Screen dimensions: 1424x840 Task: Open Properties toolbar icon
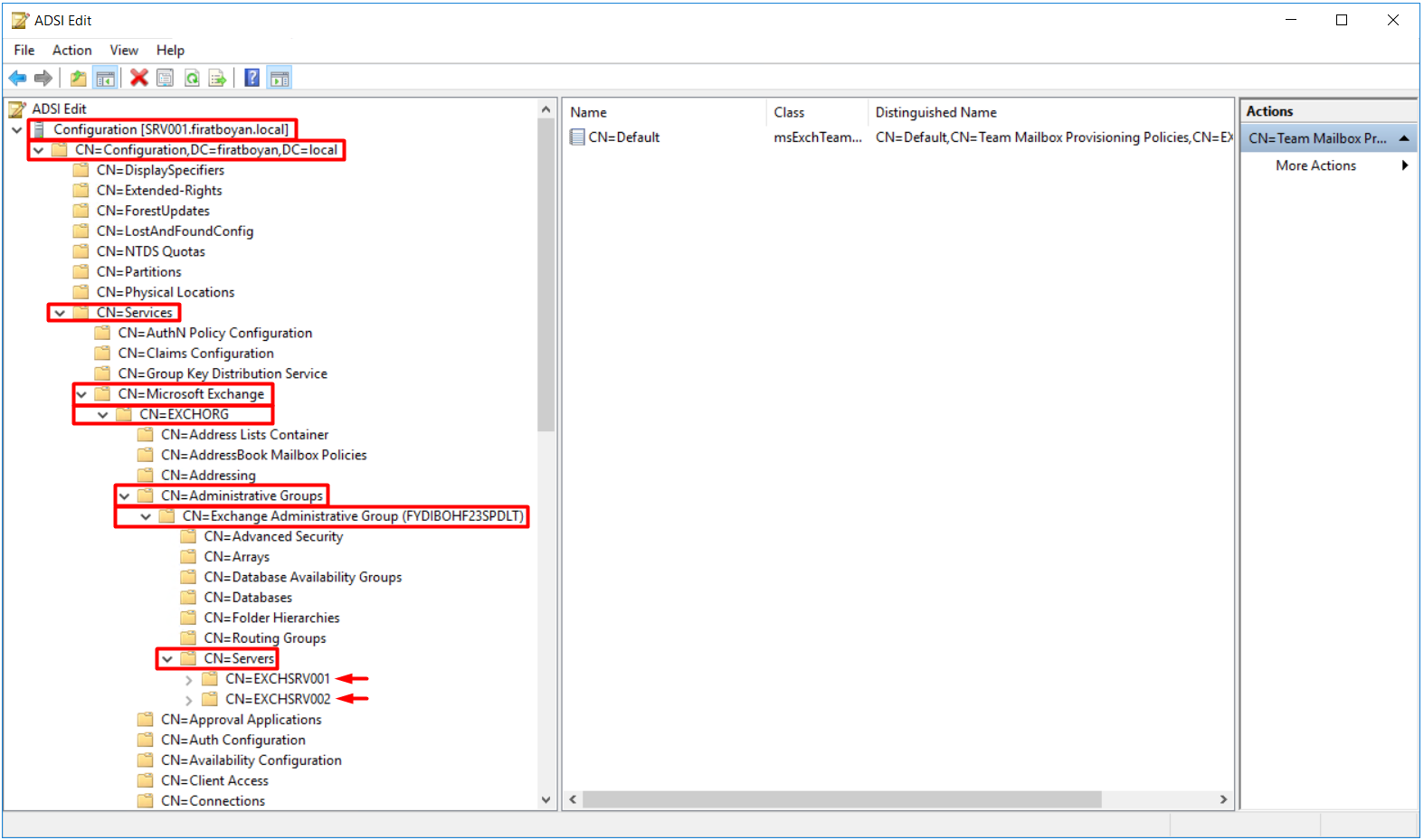click(x=165, y=78)
